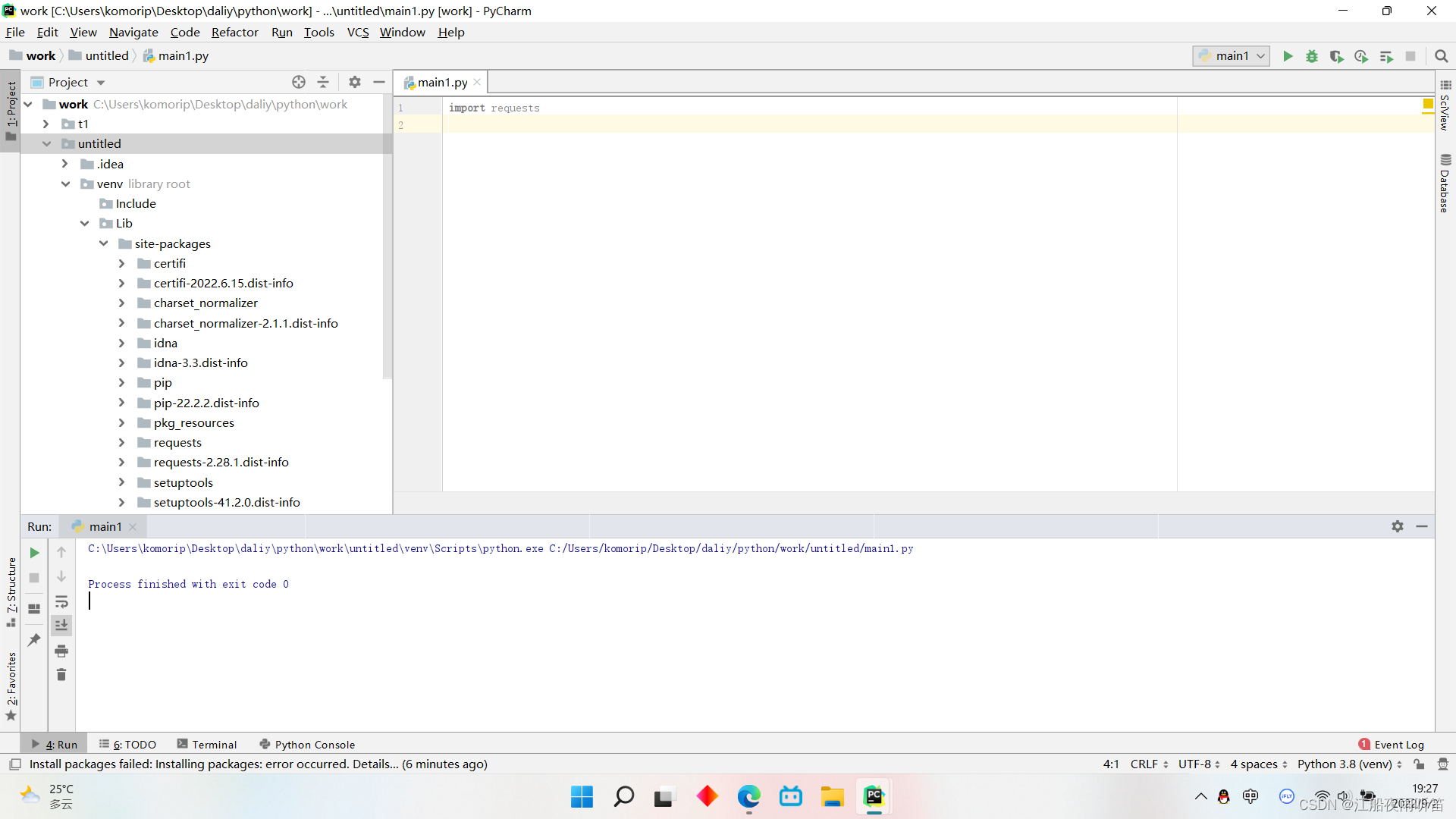Screen dimensions: 1456x819
Task: Collapse the site-packages folder
Action: [104, 243]
